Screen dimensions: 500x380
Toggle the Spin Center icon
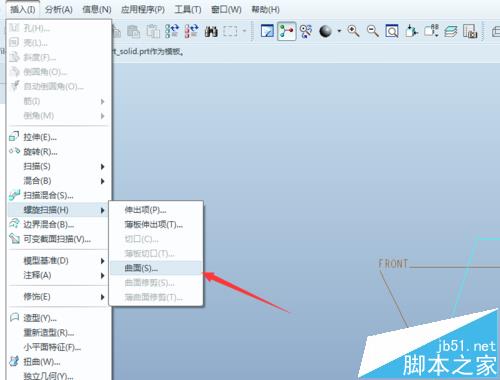coord(287,31)
